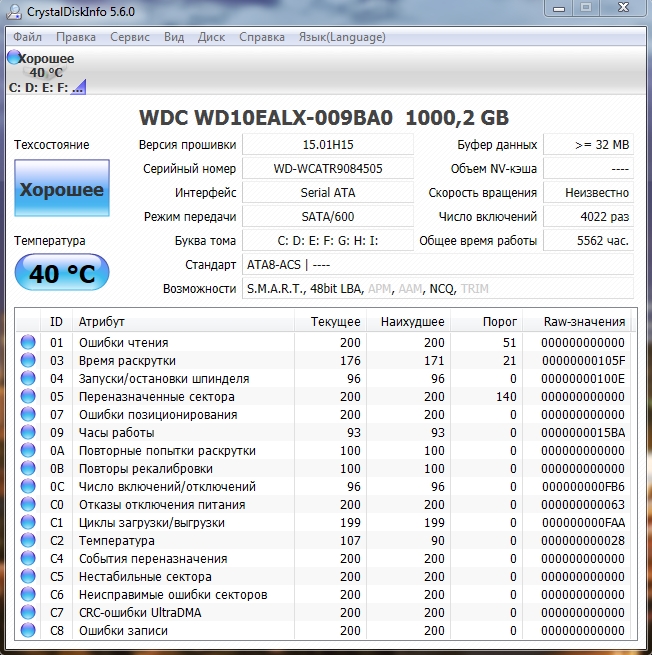Open the Язык(Language) menu
Image resolution: width=652 pixels, height=655 pixels.
point(342,37)
